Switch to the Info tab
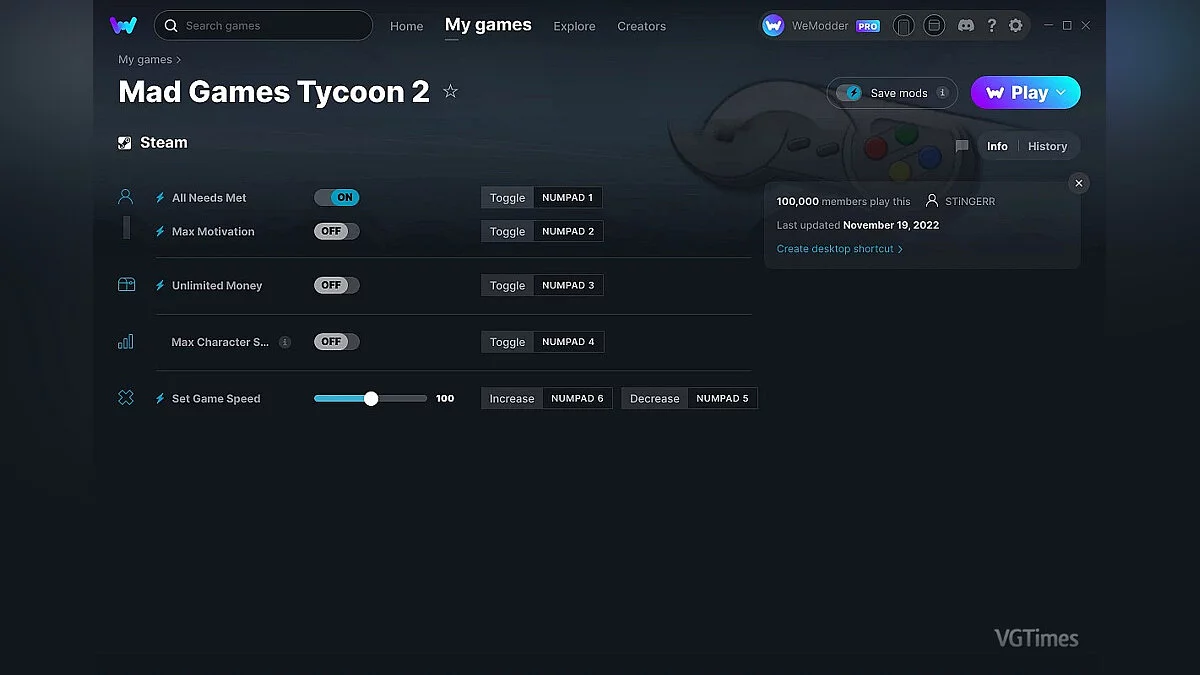The height and width of the screenshot is (675, 1200). 997,146
